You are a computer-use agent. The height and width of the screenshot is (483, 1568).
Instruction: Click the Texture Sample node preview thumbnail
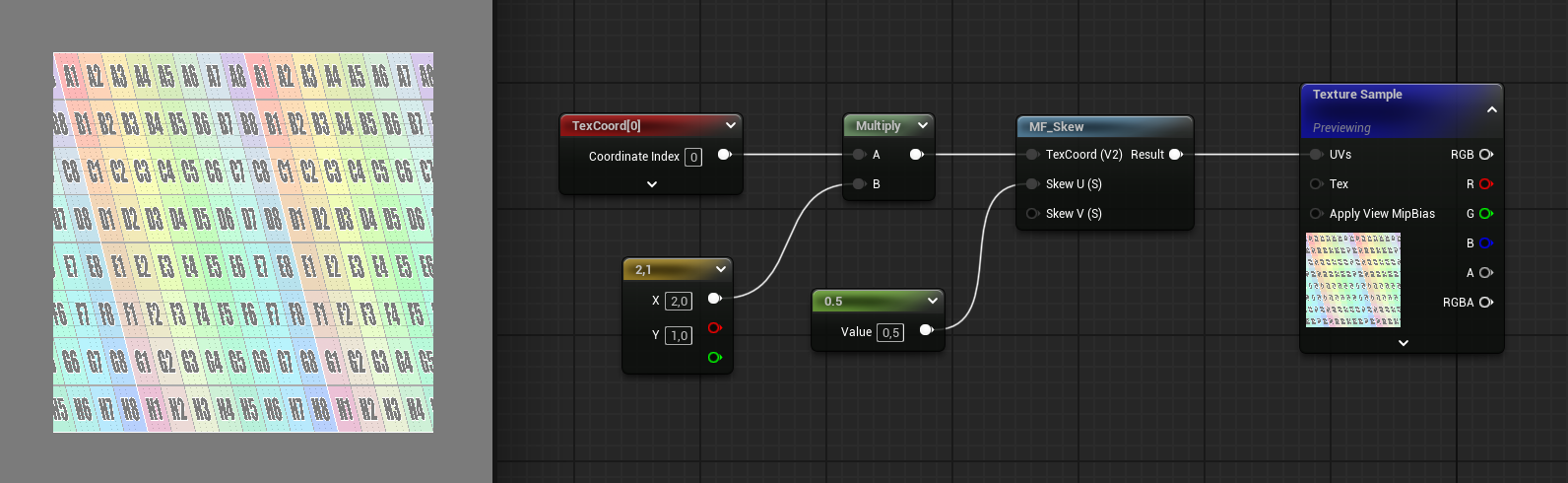[x=1353, y=280]
